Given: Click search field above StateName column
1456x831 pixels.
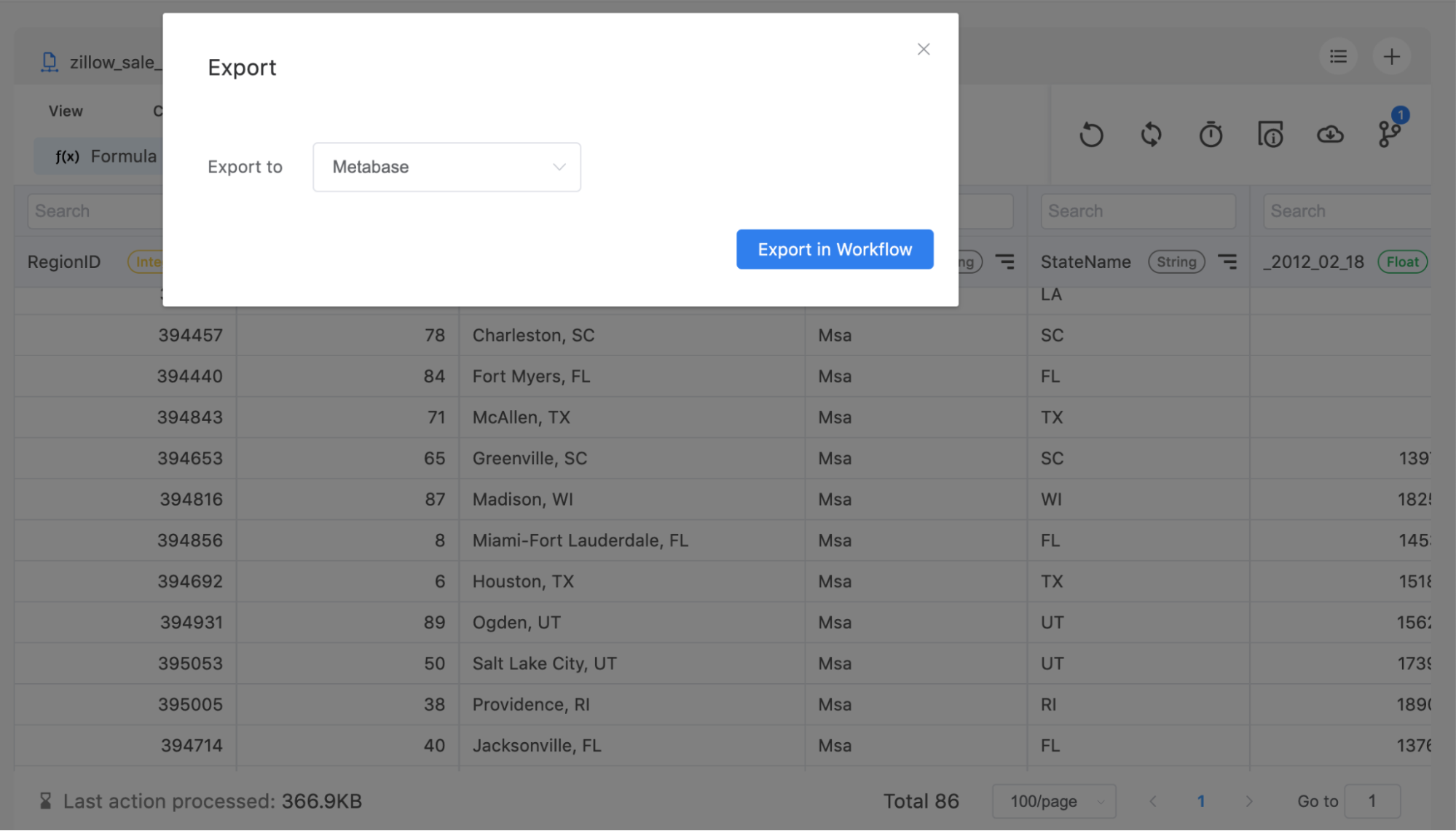Looking at the screenshot, I should (x=1138, y=211).
